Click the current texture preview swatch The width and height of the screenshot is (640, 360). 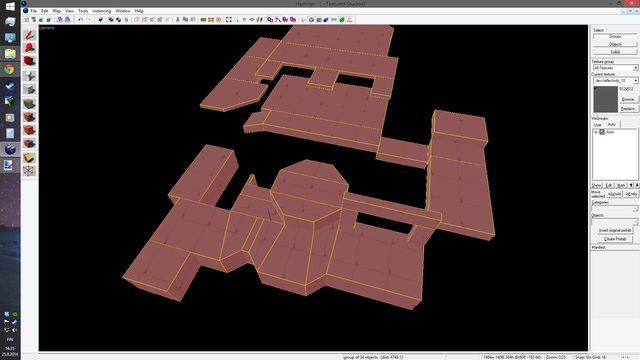click(605, 99)
